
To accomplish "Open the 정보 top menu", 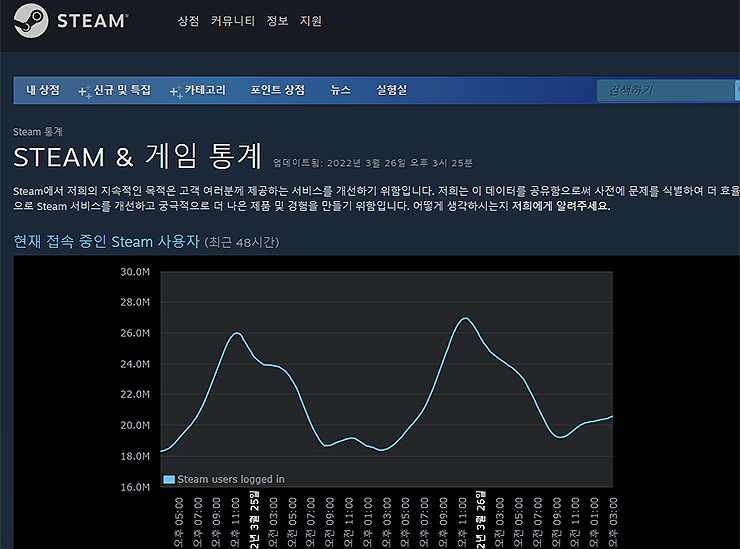I will point(277,21).
